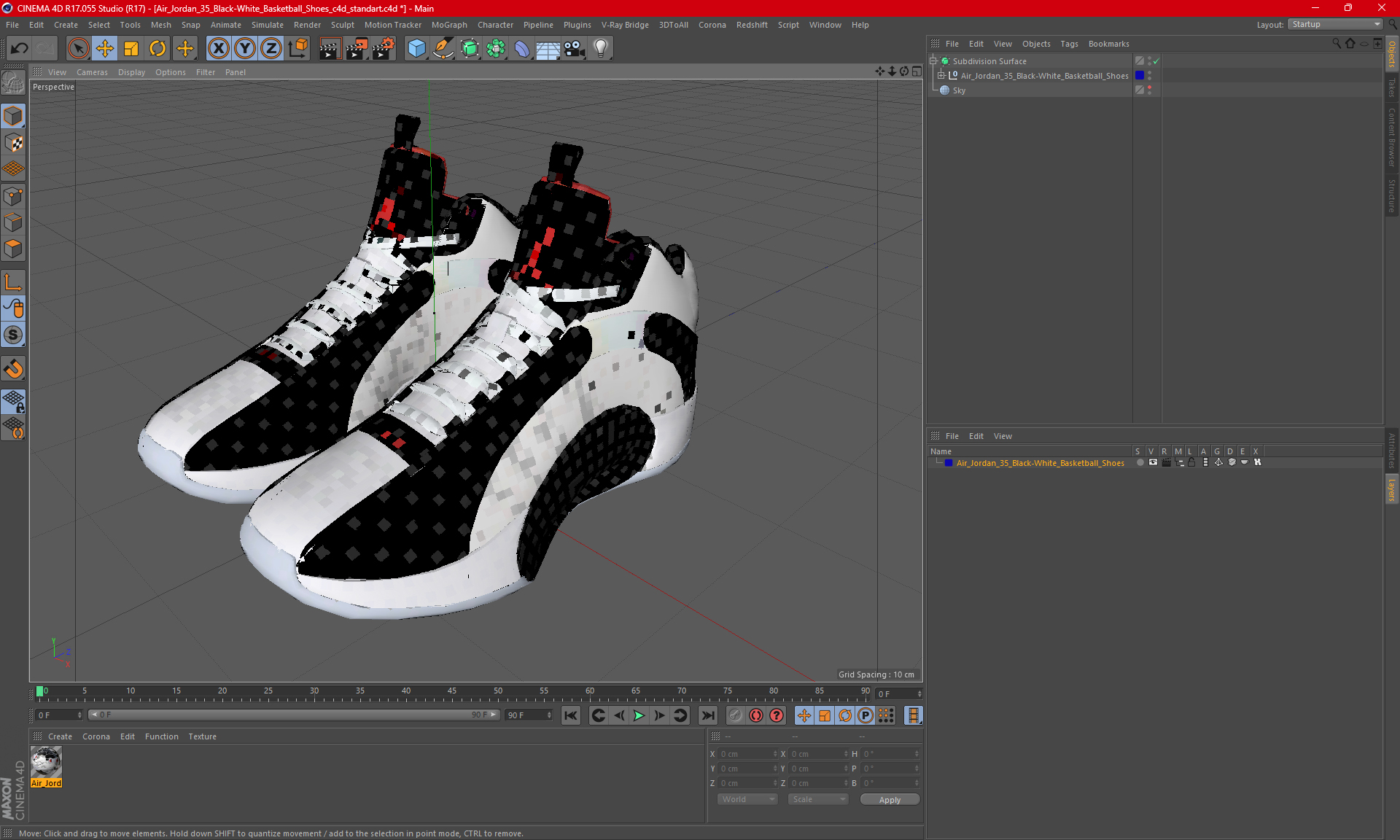
Task: Switch to Points mode icon
Action: click(13, 196)
